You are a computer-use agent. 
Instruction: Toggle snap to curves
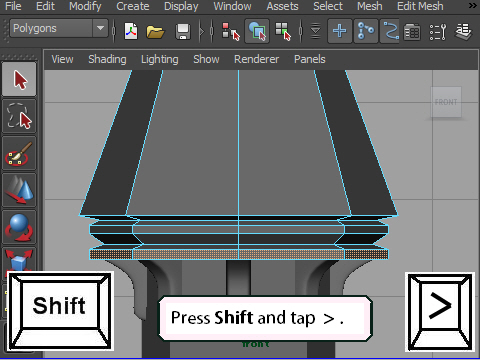coord(366,31)
